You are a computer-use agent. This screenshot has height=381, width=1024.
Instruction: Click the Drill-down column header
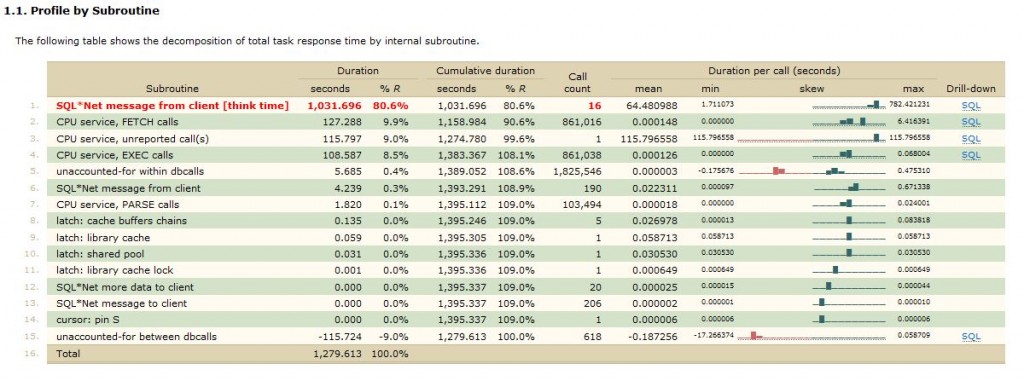tap(970, 88)
